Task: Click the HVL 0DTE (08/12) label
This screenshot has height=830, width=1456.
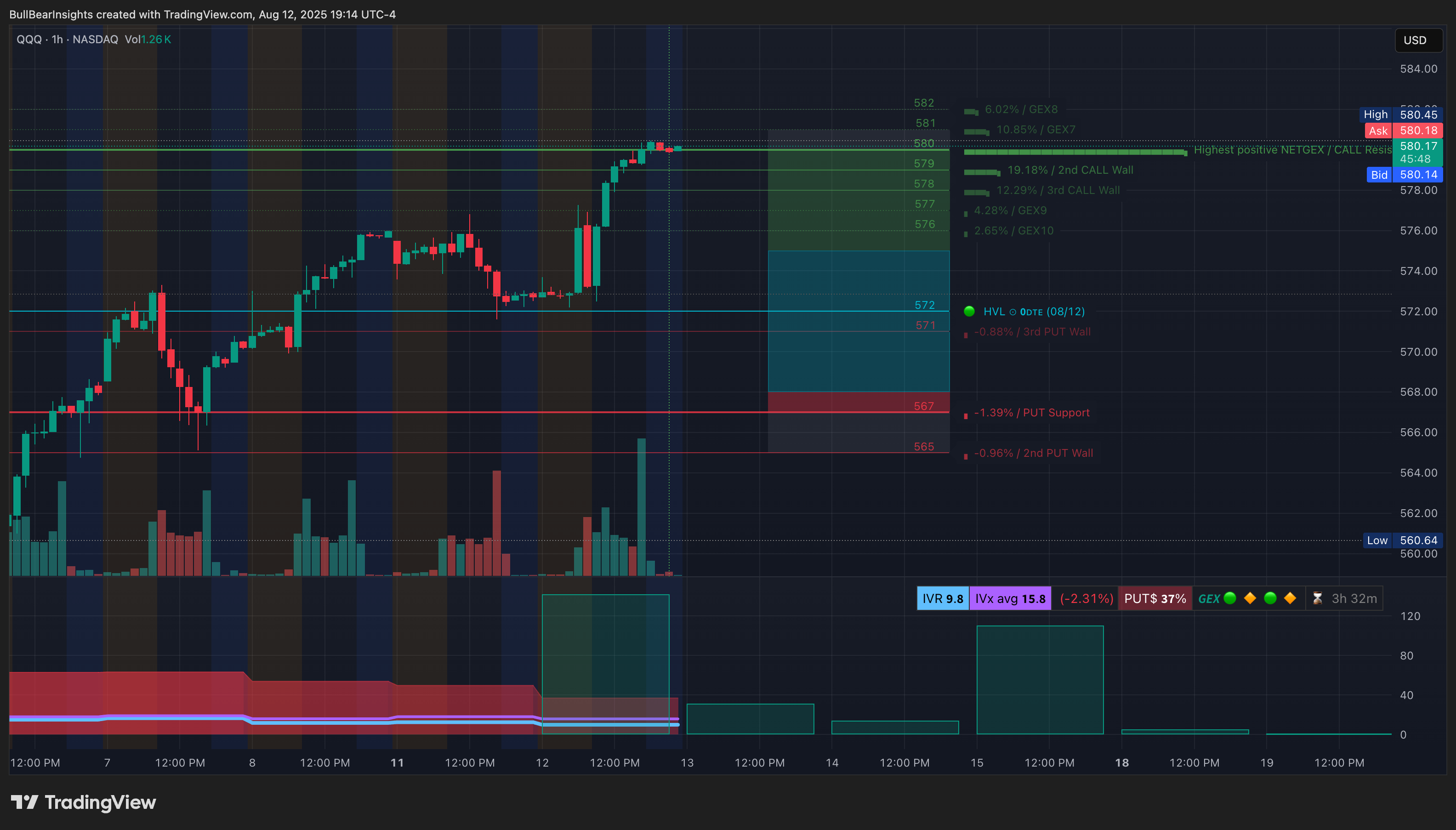Action: coord(1034,311)
